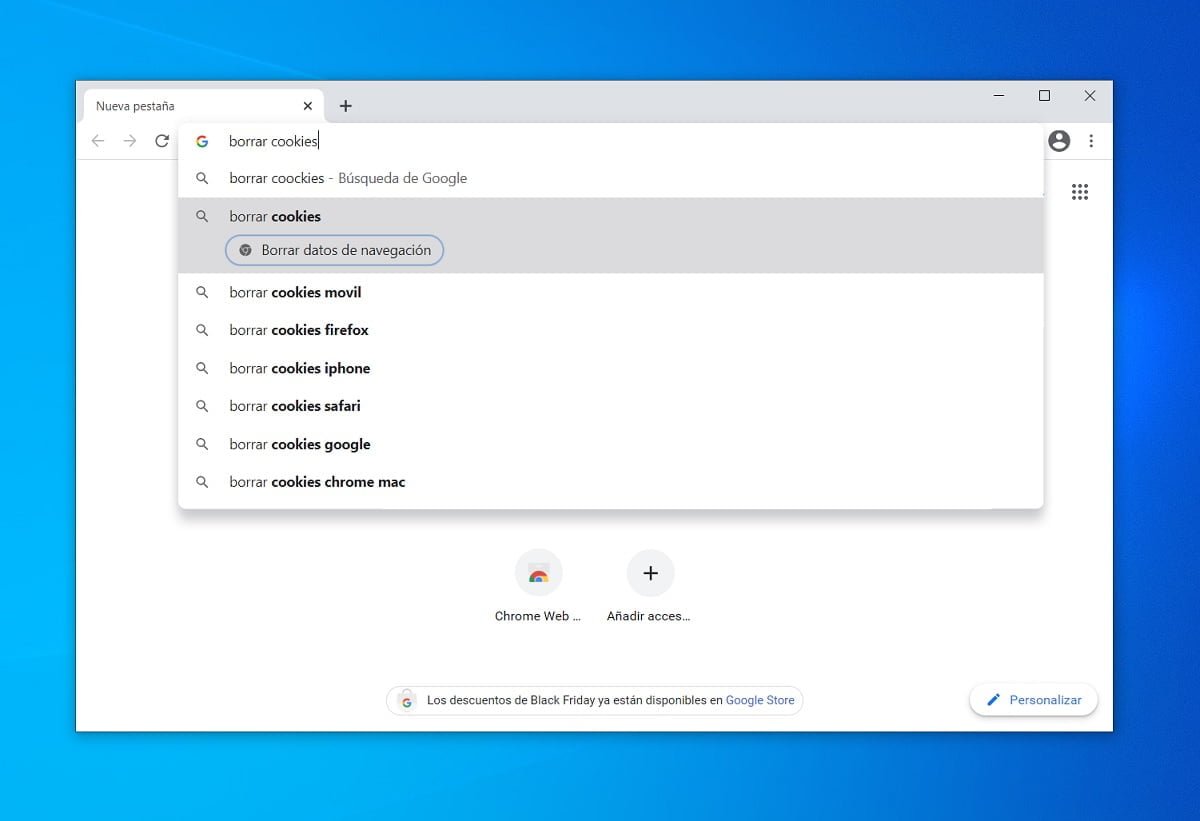Click the pencil icon in Personalizar
Viewport: 1200px width, 821px height.
pos(993,700)
